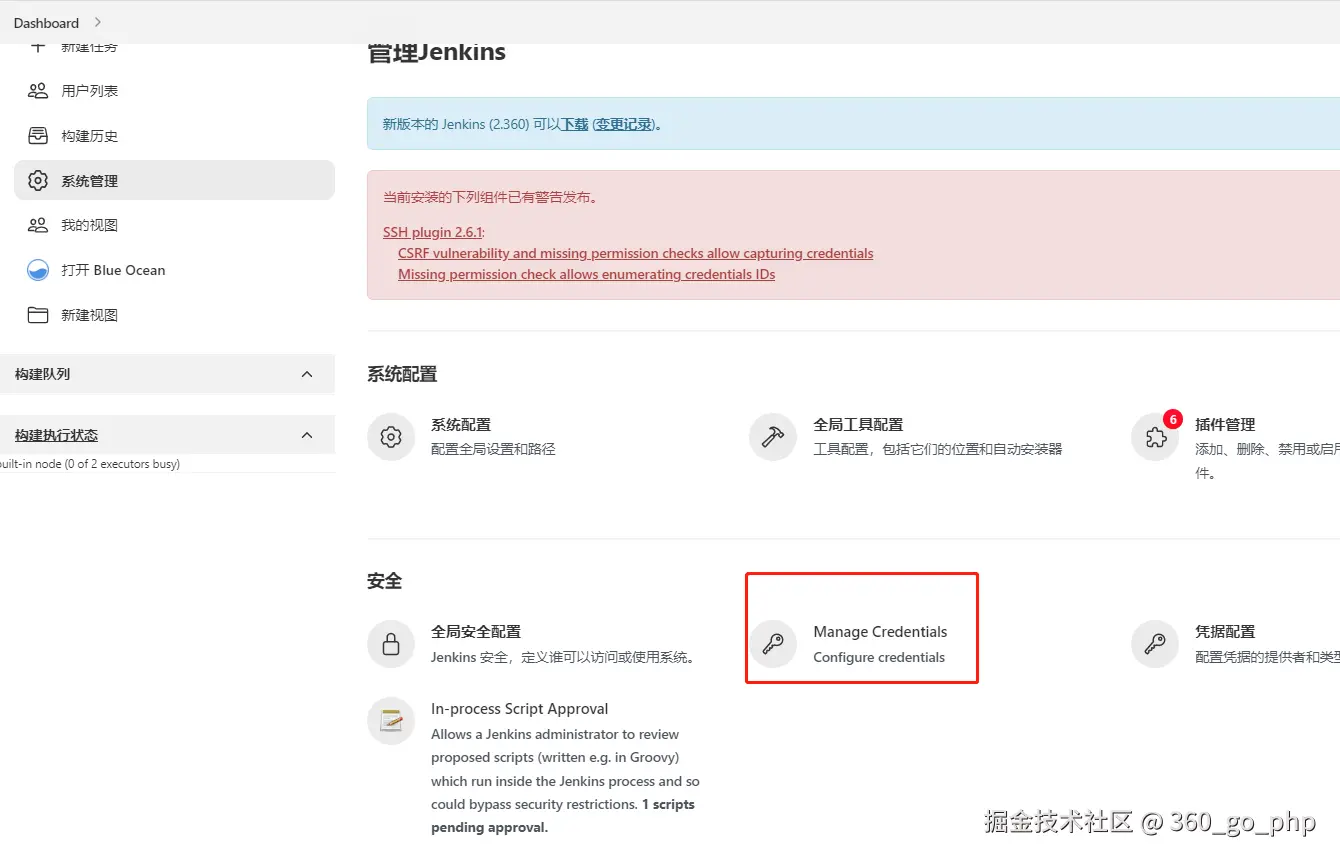Click the 构建历史 tray icon
The width and height of the screenshot is (1340, 861).
pos(38,136)
